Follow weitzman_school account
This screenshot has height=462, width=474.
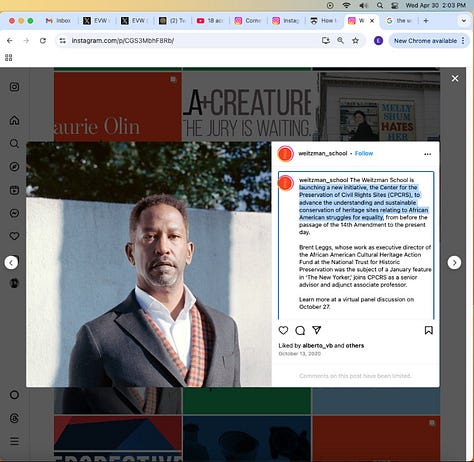(364, 153)
